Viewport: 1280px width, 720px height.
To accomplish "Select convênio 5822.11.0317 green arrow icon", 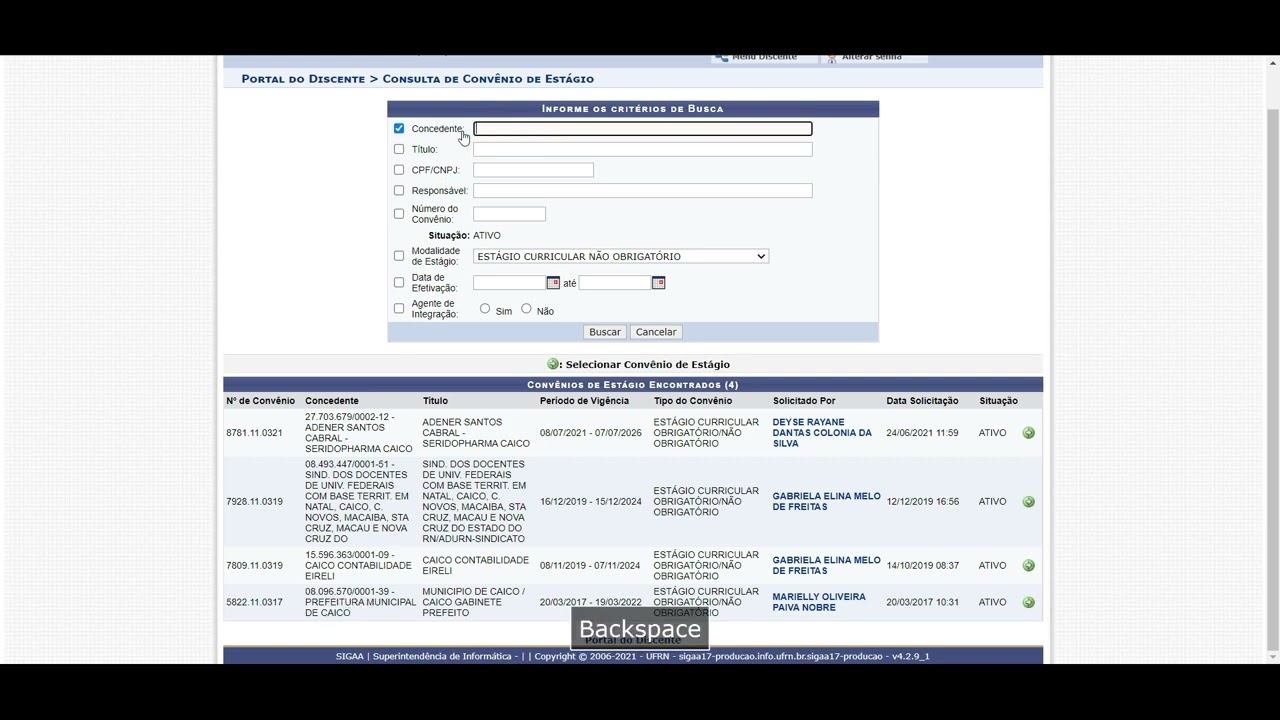I will (x=1028, y=603).
